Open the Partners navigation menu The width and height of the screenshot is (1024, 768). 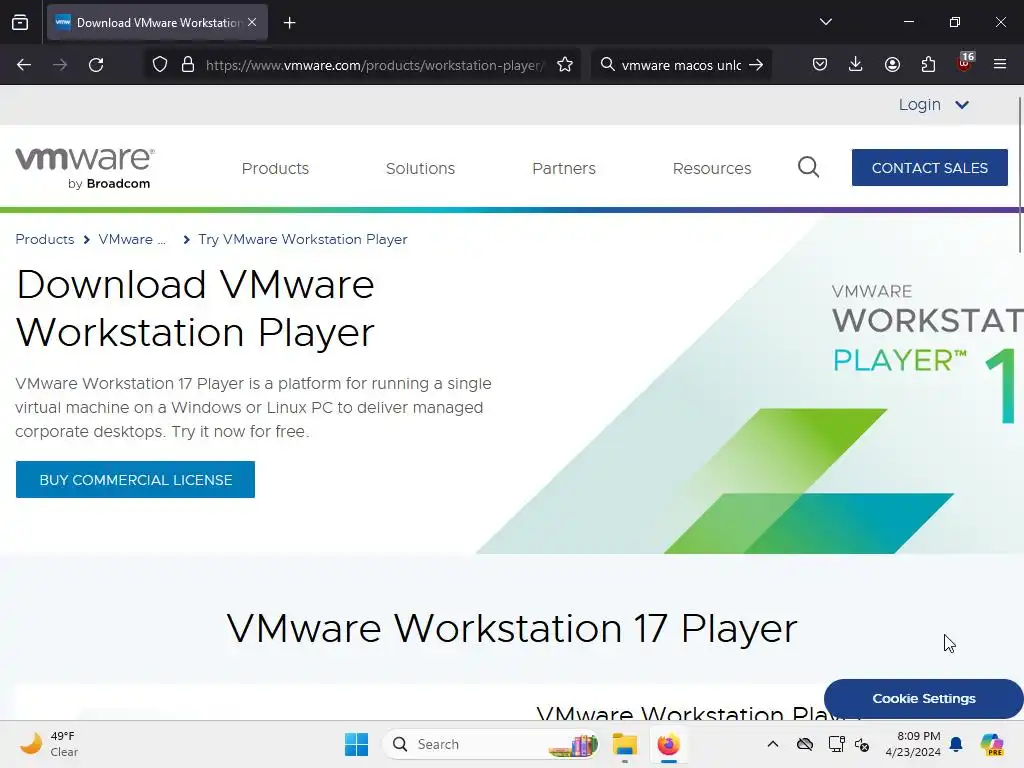pyautogui.click(x=564, y=168)
